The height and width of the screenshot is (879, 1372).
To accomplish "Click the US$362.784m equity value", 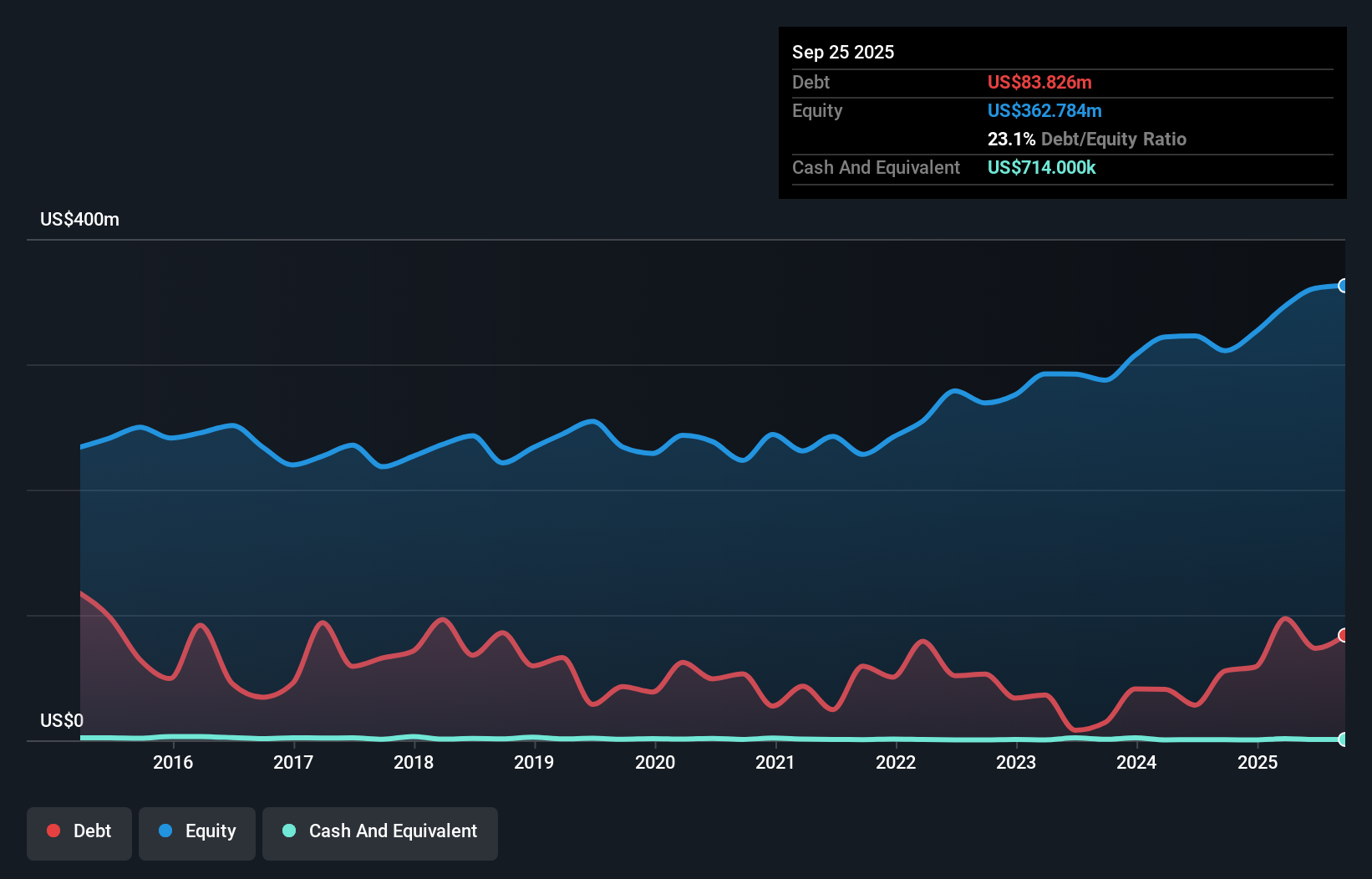I will (1044, 110).
